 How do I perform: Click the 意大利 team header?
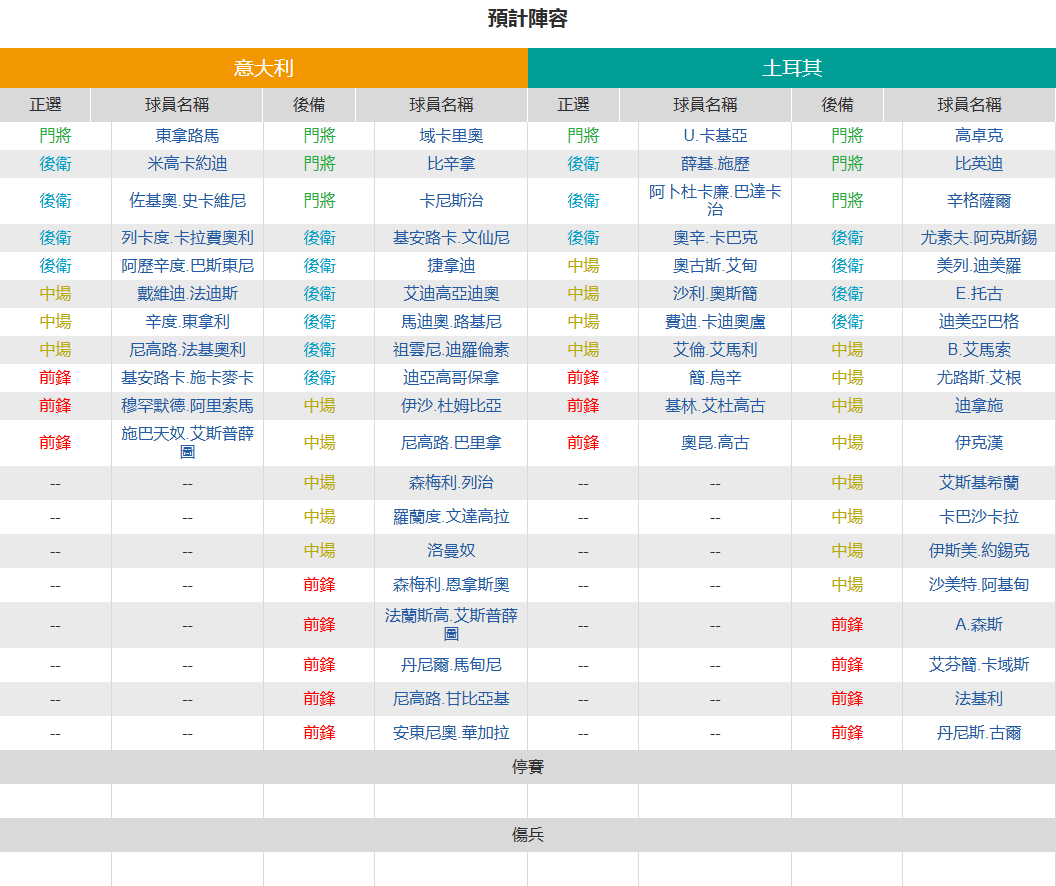pos(263,68)
